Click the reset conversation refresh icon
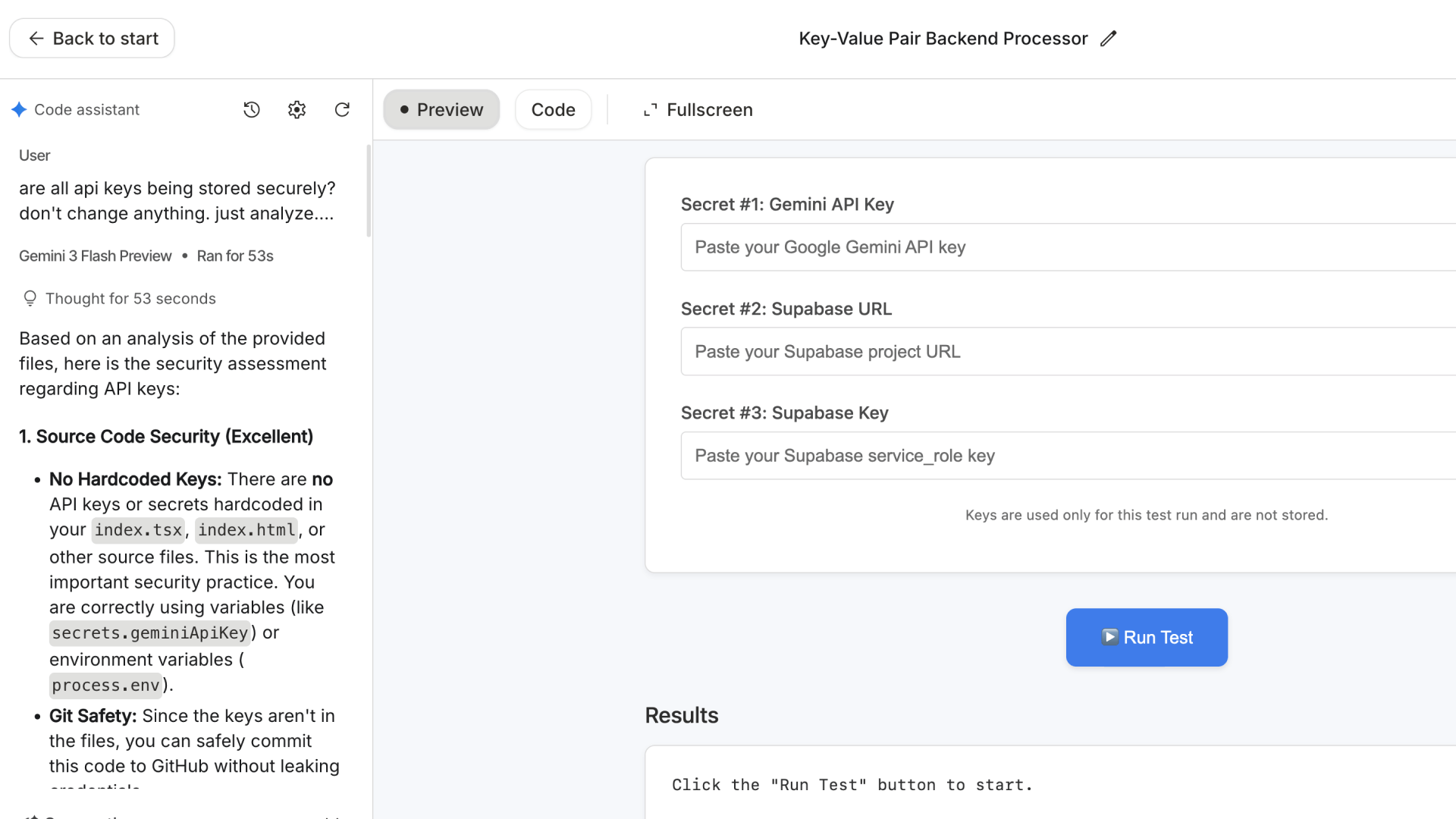The image size is (1456, 819). pyautogui.click(x=342, y=110)
